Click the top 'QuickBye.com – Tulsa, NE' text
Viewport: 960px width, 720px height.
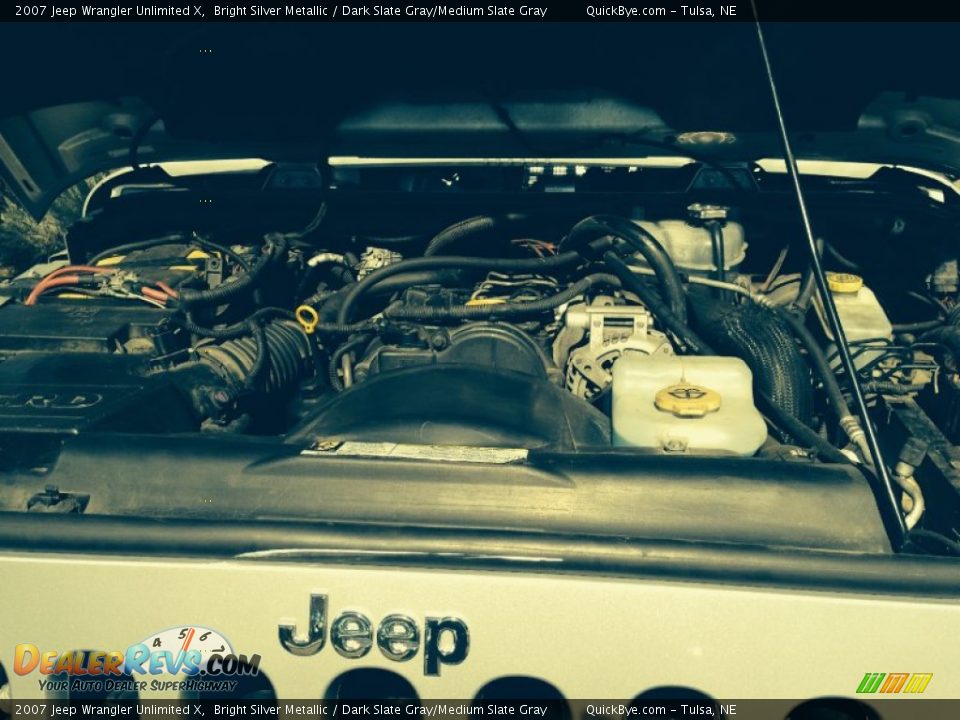[x=660, y=11]
